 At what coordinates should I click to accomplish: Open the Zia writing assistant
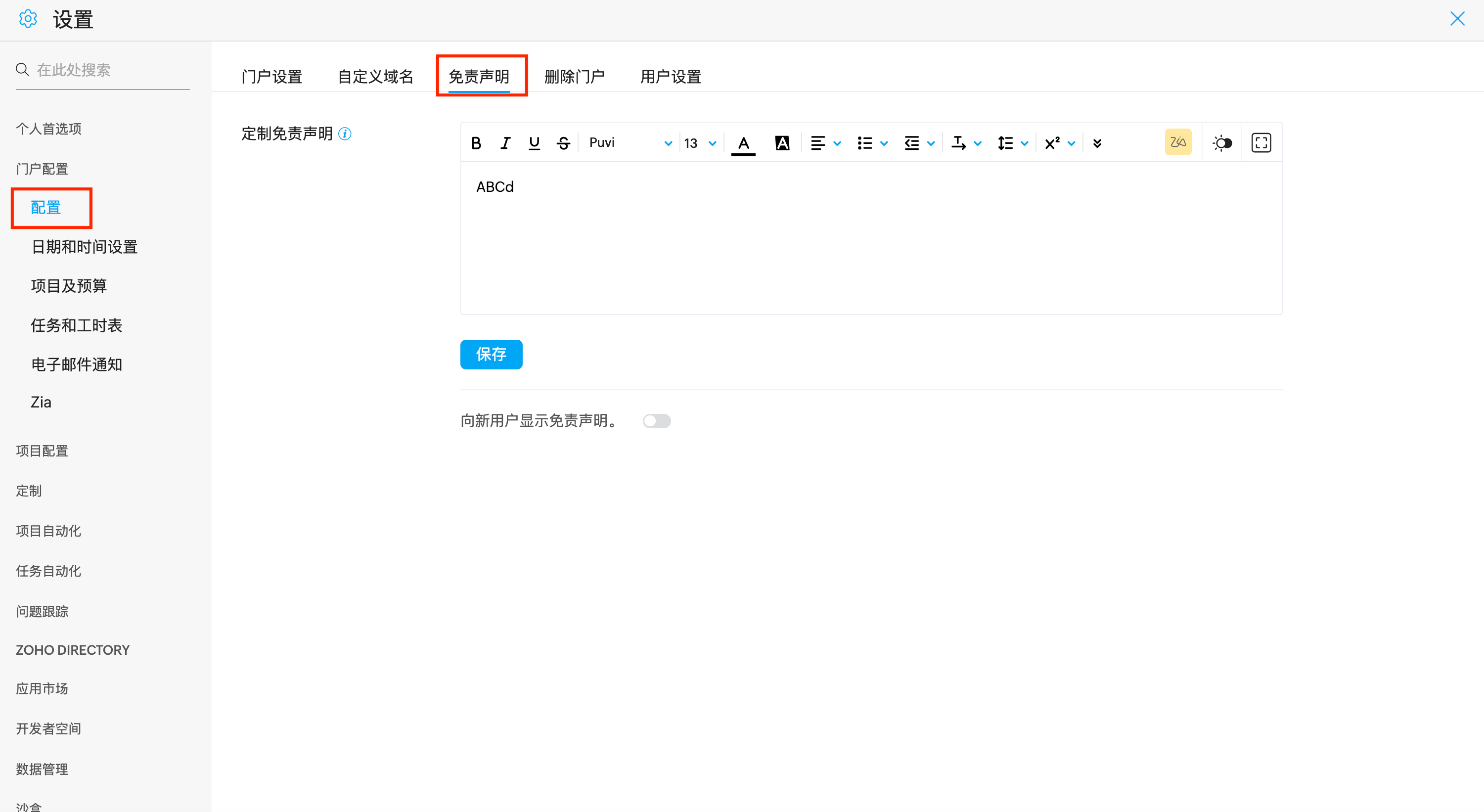1177,142
